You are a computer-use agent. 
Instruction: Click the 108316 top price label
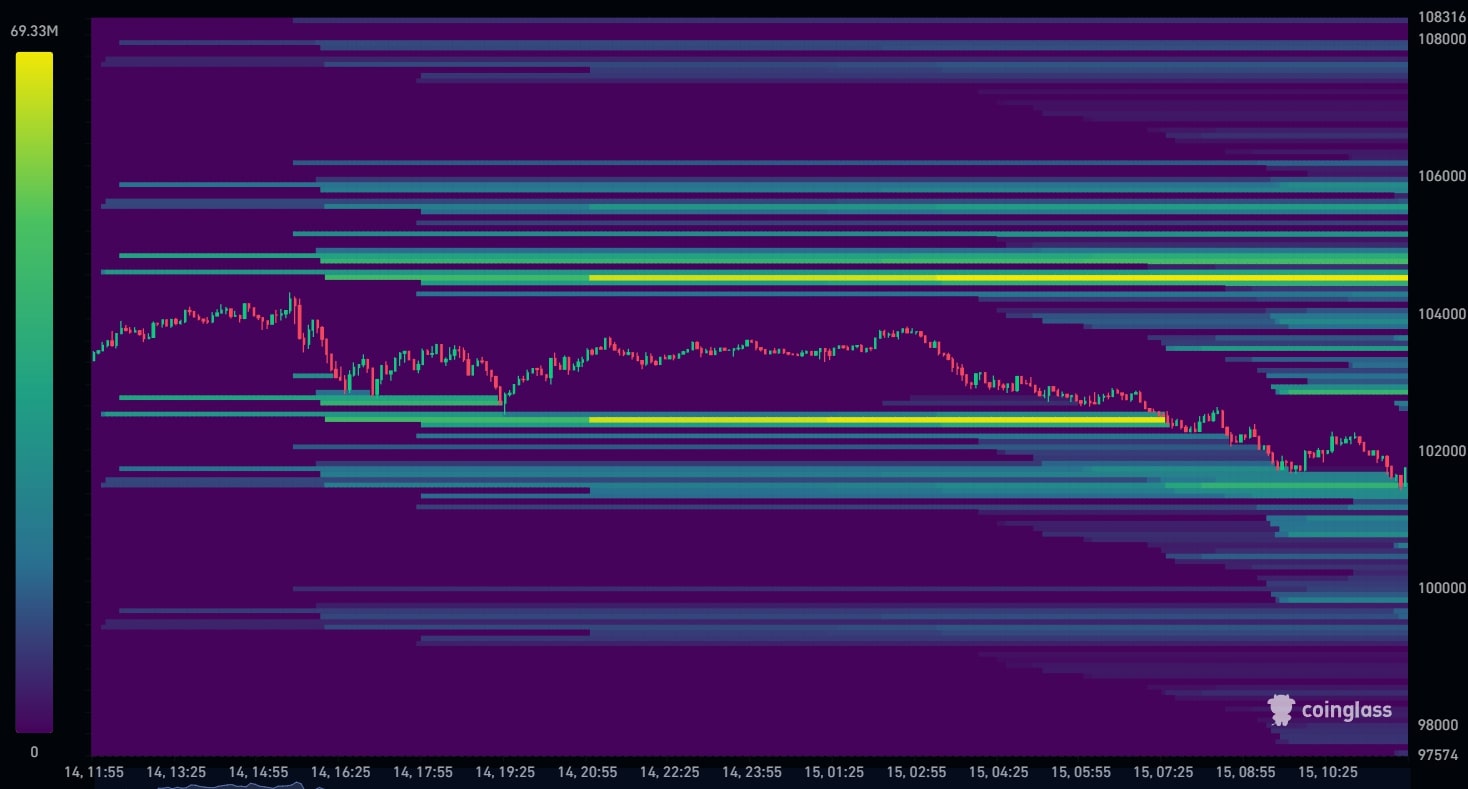coord(1442,17)
